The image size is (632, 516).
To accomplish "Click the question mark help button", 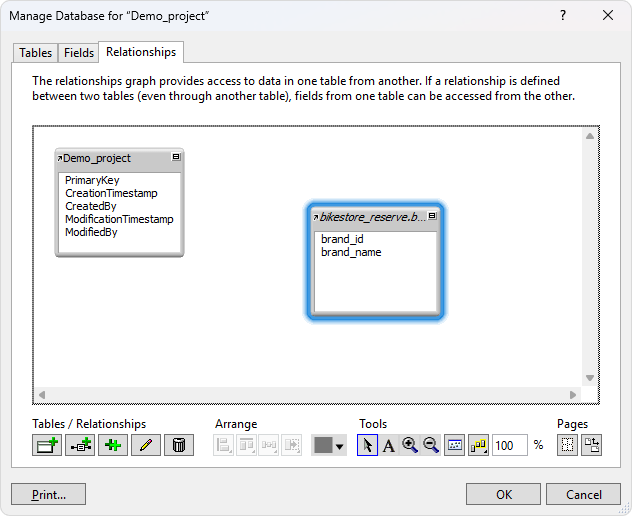I will pyautogui.click(x=563, y=15).
